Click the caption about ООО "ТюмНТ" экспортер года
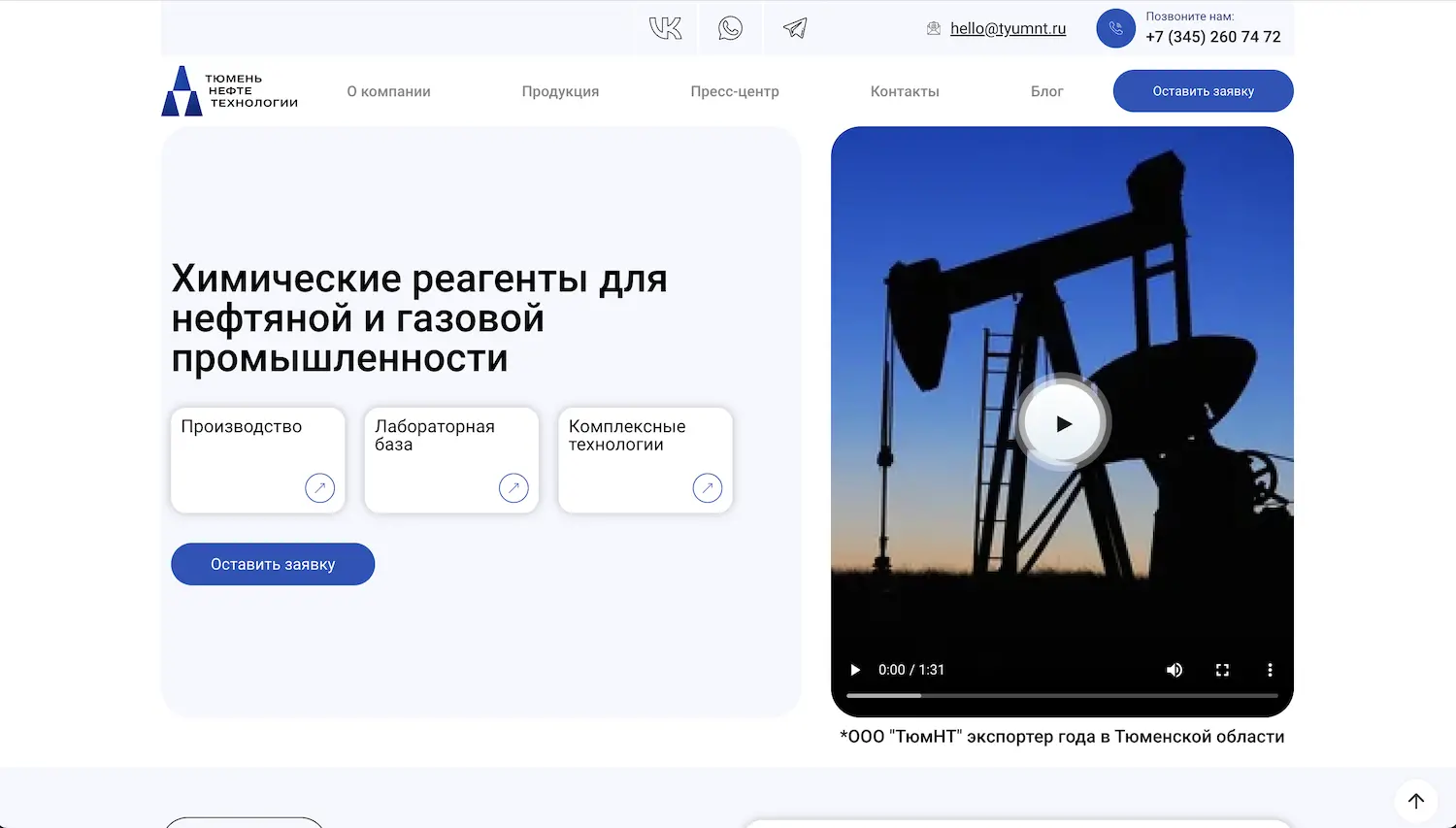This screenshot has width=1456, height=828. (x=1062, y=737)
